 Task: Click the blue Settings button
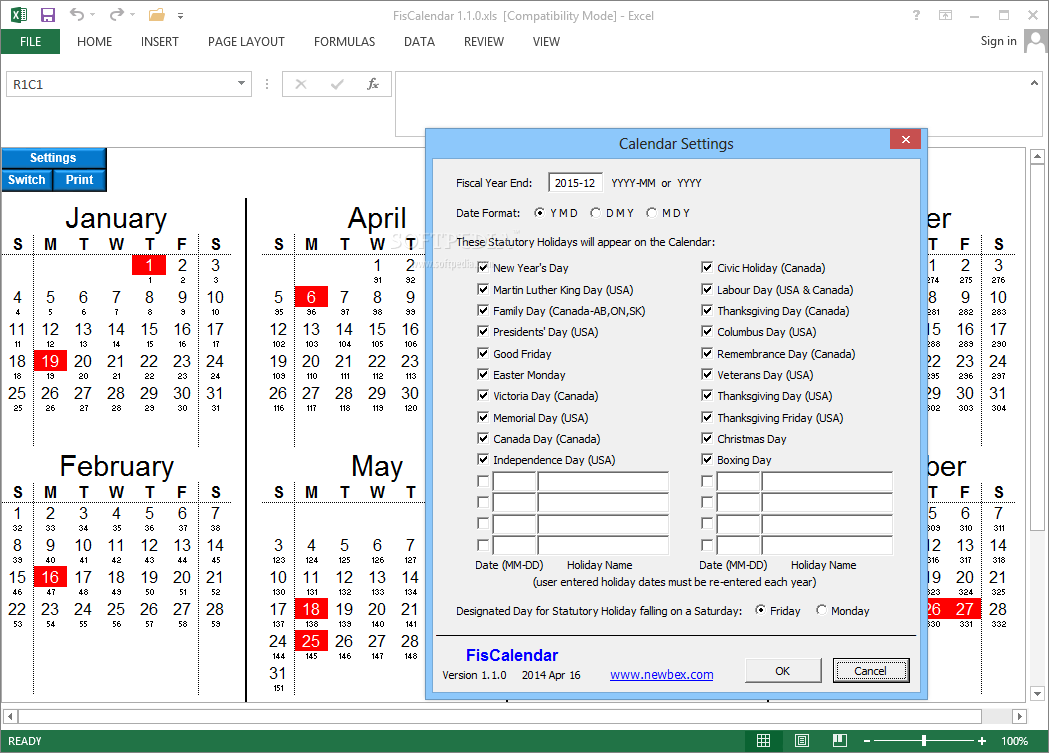coord(54,158)
